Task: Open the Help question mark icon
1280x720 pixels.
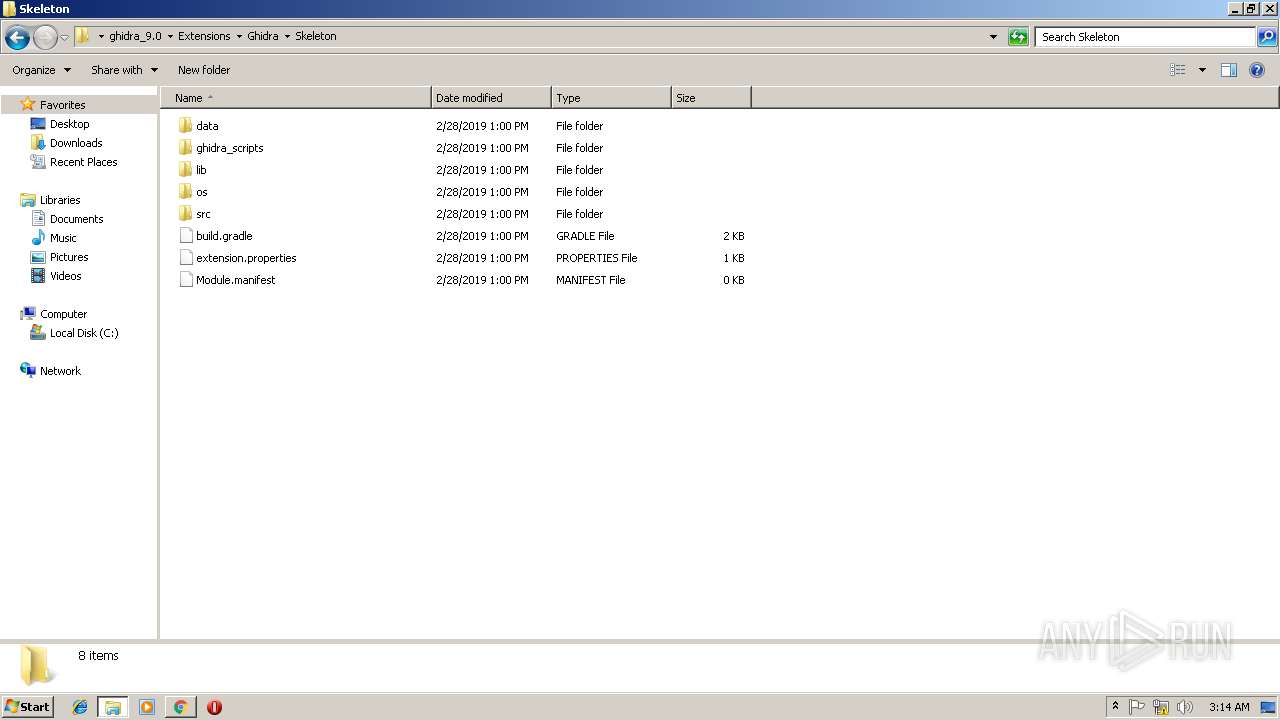Action: point(1257,70)
